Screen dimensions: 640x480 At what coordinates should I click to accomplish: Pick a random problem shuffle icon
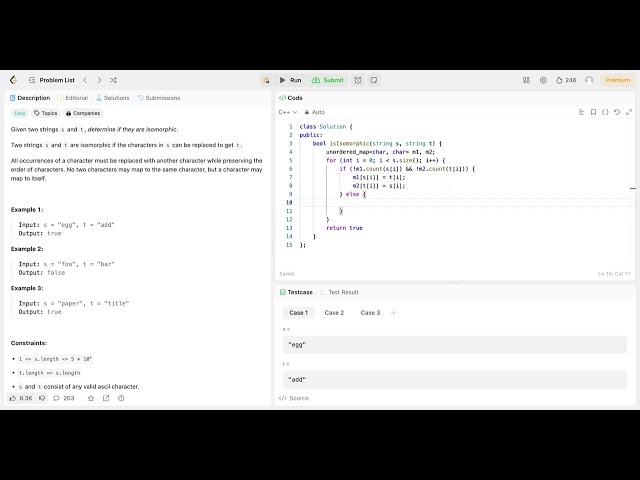tap(113, 80)
